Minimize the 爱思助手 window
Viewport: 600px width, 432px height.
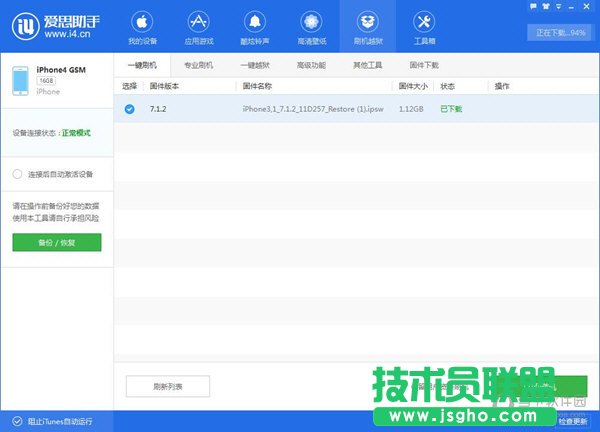click(571, 7)
